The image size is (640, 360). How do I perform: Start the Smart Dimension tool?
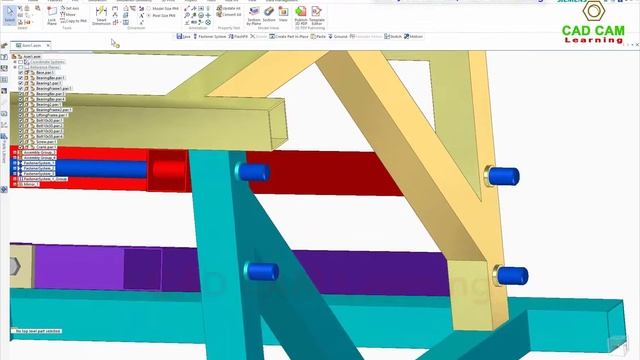101,16
